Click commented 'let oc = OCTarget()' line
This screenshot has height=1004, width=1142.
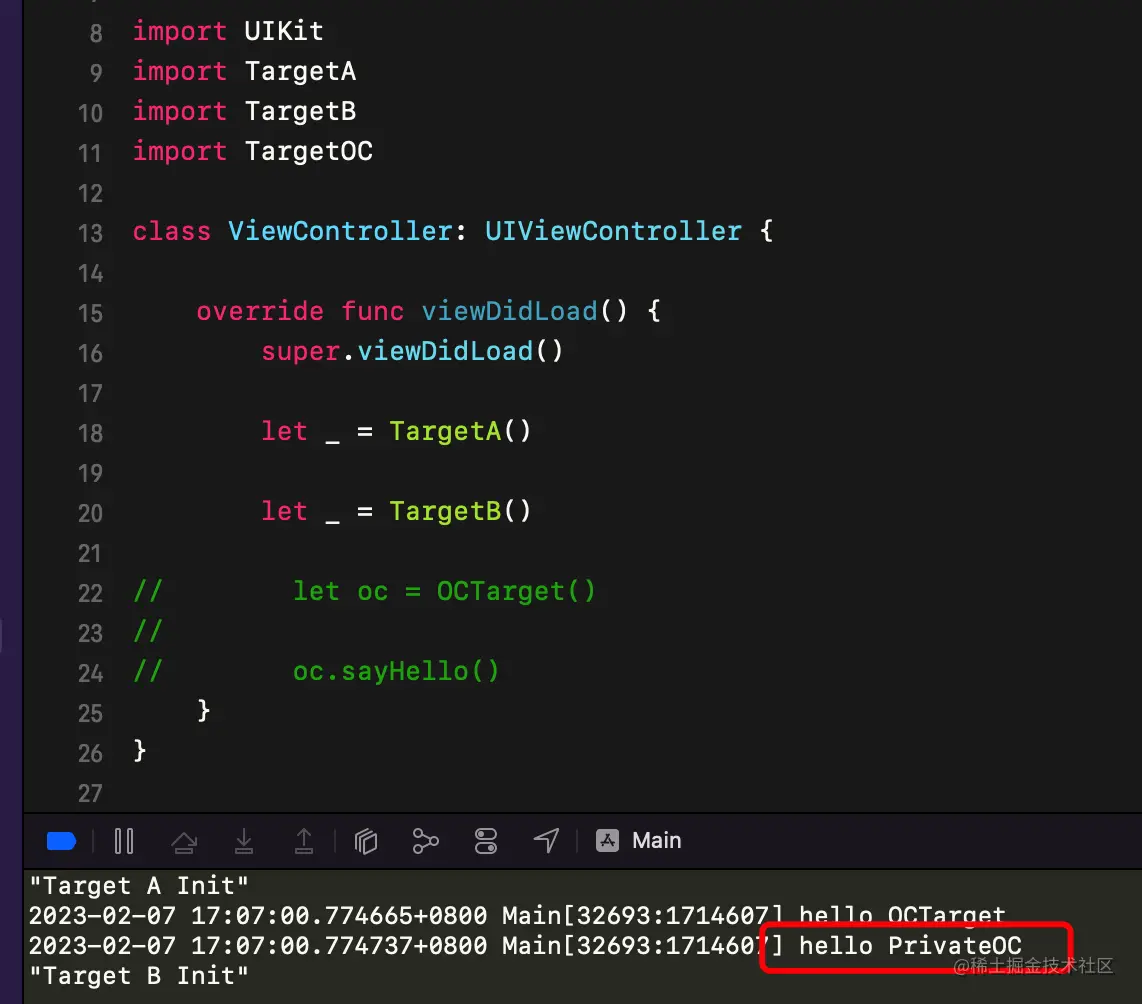[444, 591]
